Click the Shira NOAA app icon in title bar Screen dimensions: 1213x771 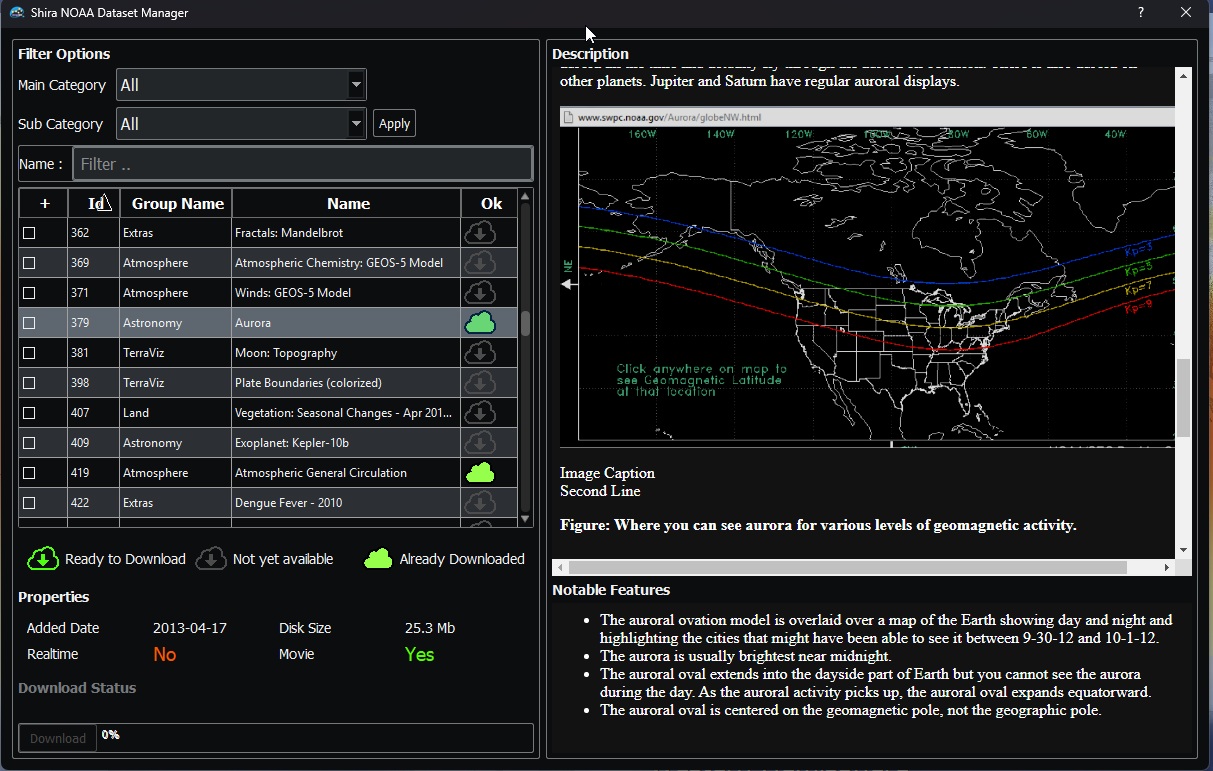pos(17,13)
